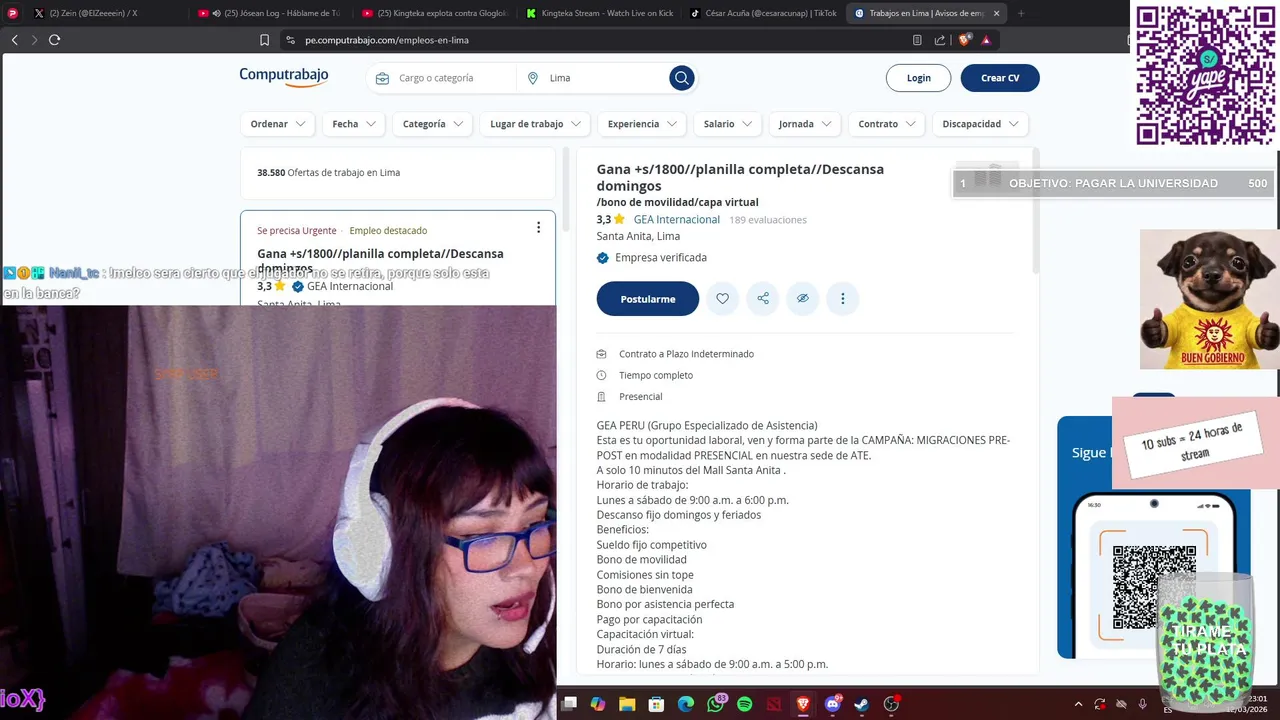Bookmark this page with the bookmark icon
1280x720 pixels.
click(x=264, y=40)
